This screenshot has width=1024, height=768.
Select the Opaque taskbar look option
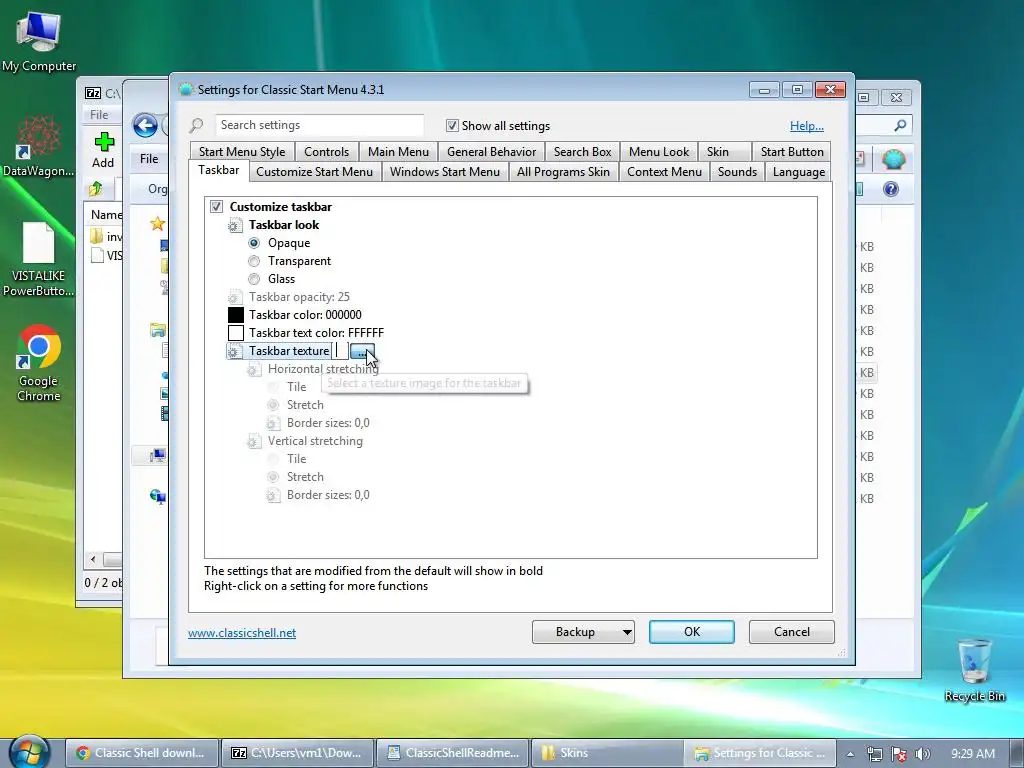pyautogui.click(x=254, y=243)
